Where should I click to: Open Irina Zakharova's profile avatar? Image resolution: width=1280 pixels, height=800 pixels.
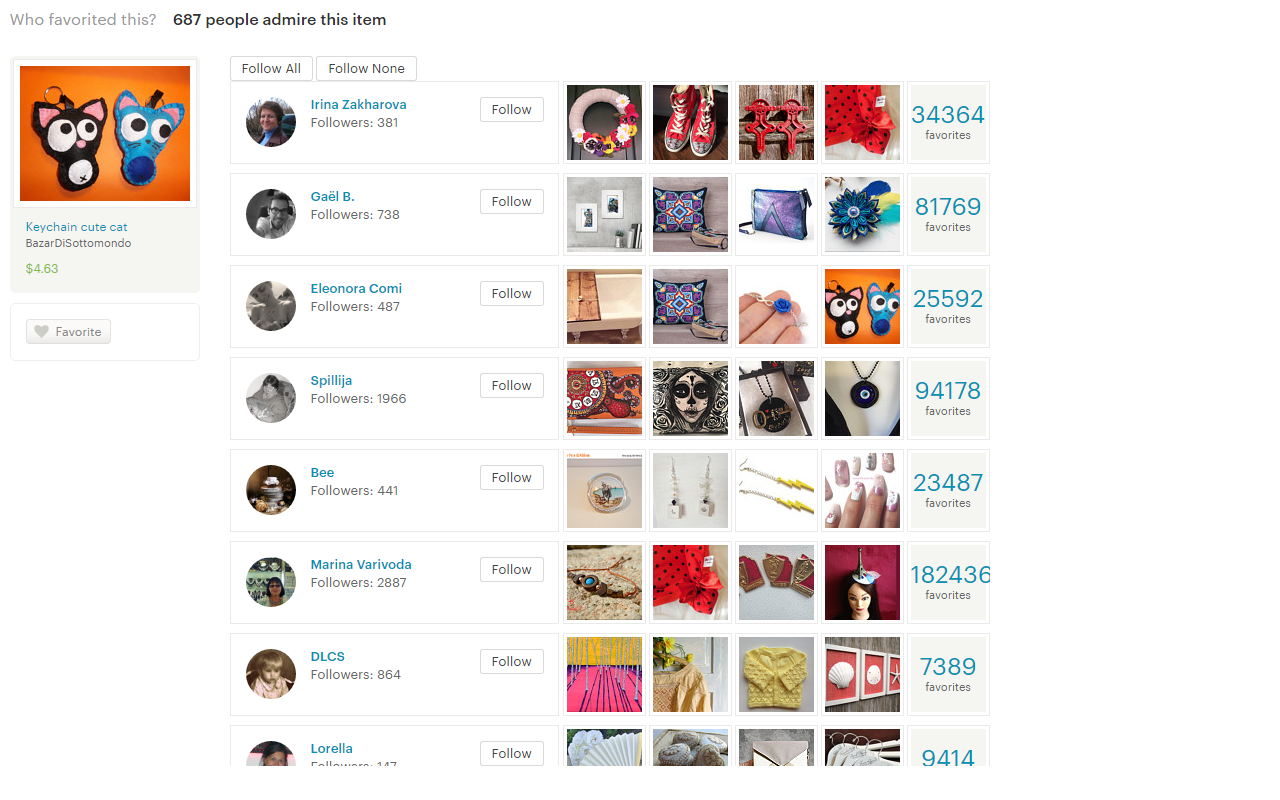click(x=271, y=122)
